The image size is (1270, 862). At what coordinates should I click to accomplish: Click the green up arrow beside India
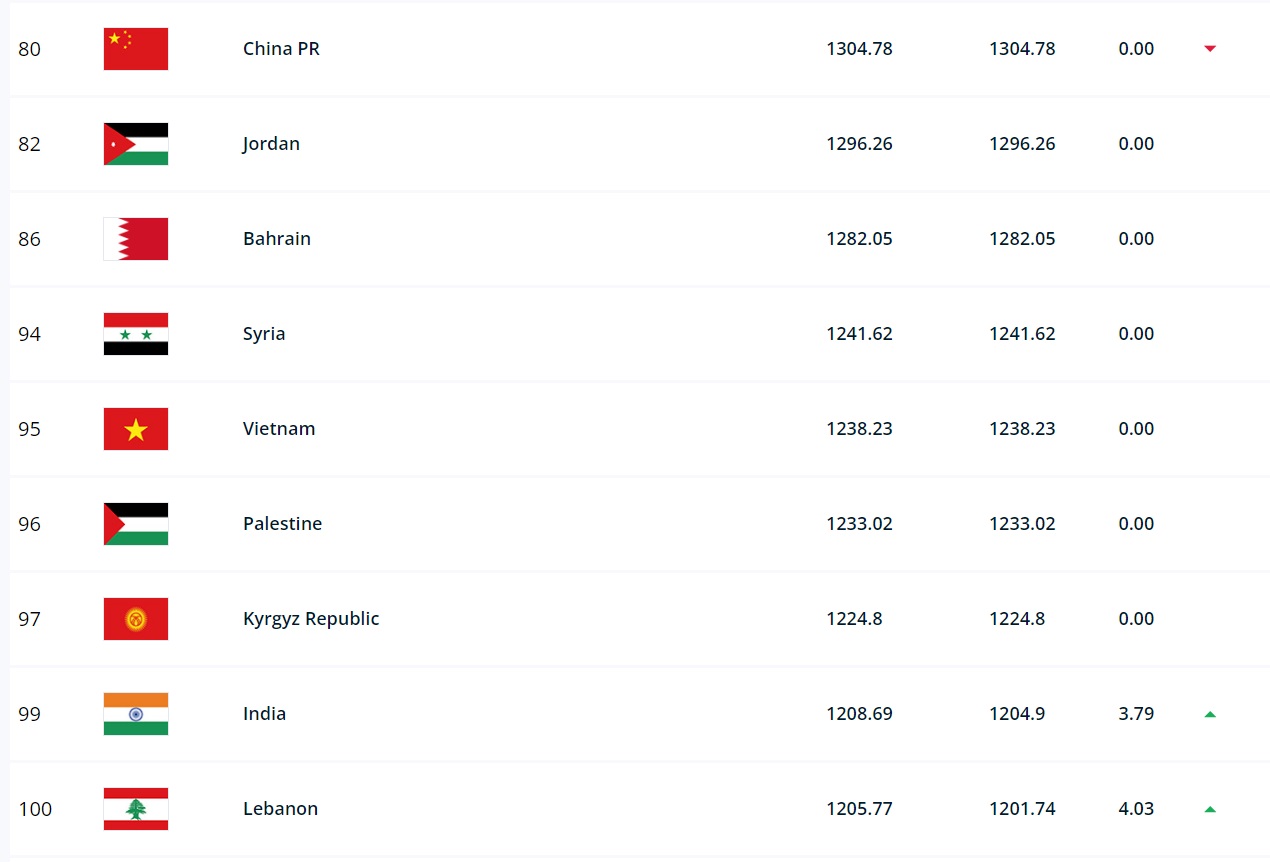click(x=1210, y=714)
